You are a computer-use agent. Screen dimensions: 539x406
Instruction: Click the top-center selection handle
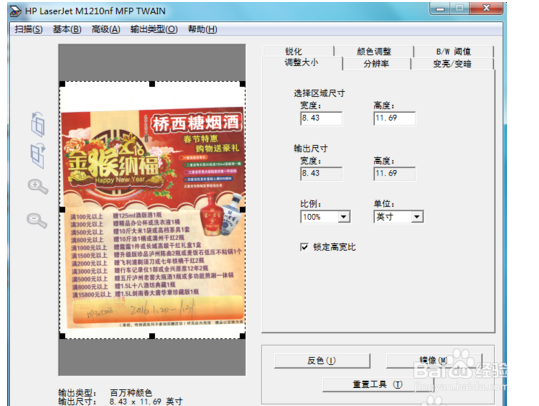[152, 84]
